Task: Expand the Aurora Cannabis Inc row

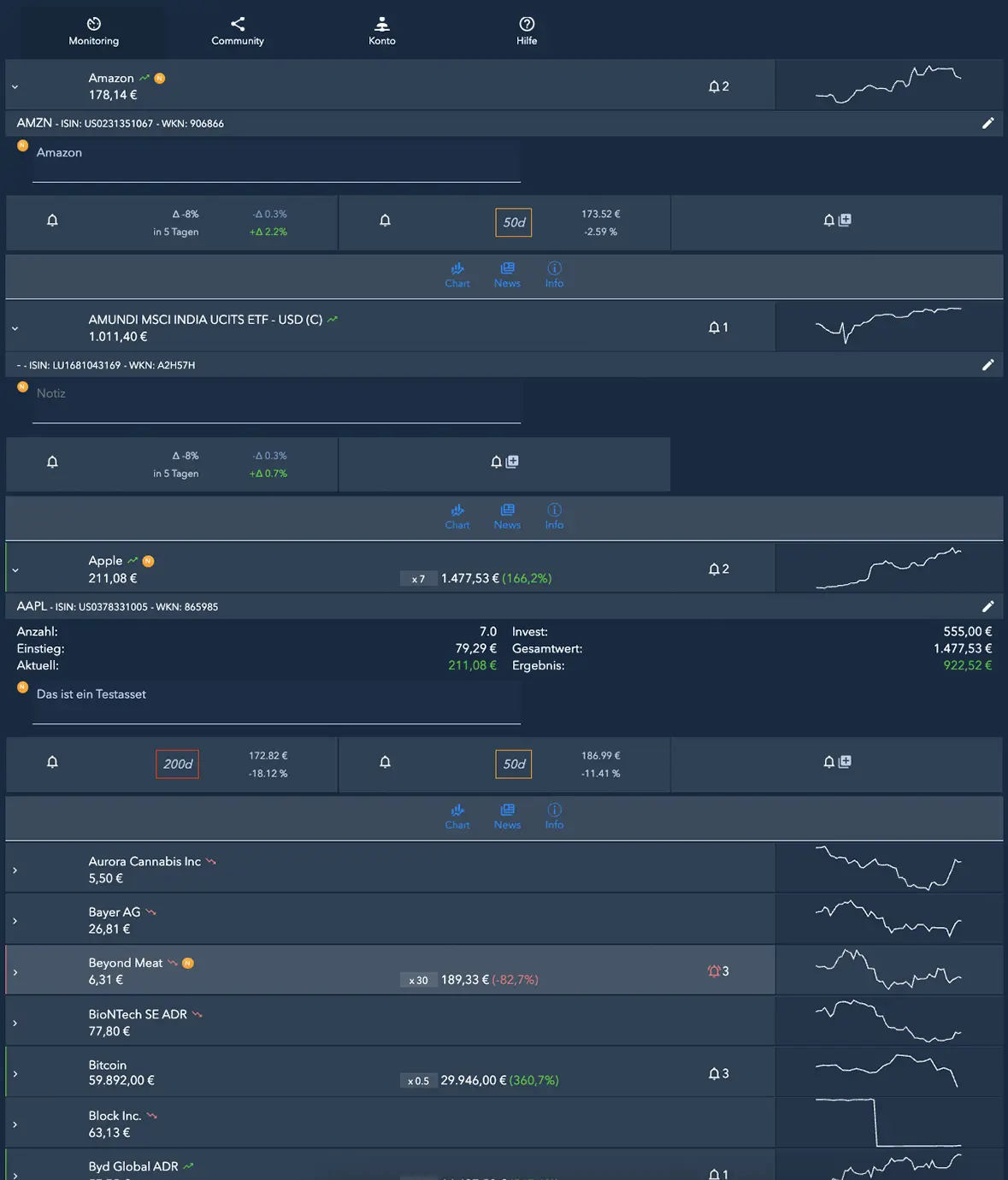Action: coord(15,870)
